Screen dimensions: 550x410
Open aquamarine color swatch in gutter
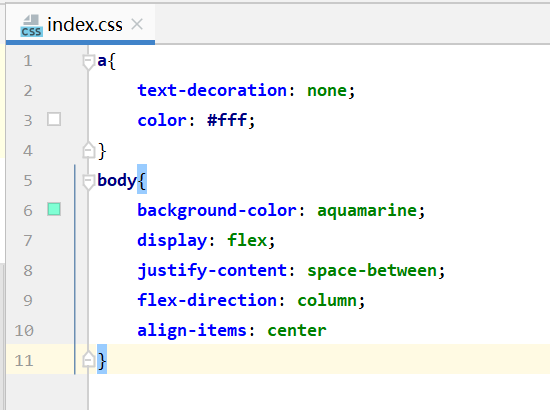click(54, 209)
